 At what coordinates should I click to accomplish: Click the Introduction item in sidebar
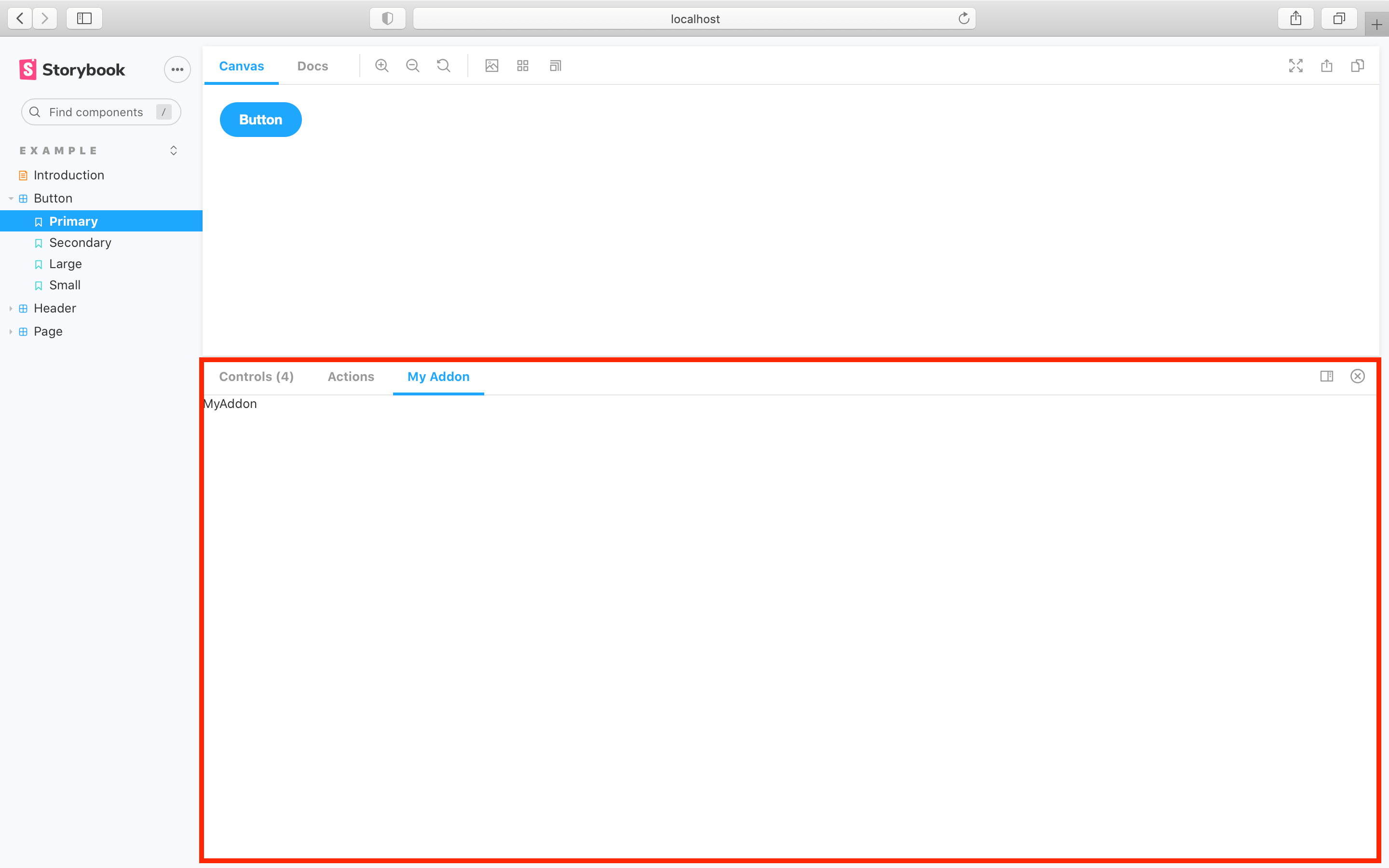point(68,174)
